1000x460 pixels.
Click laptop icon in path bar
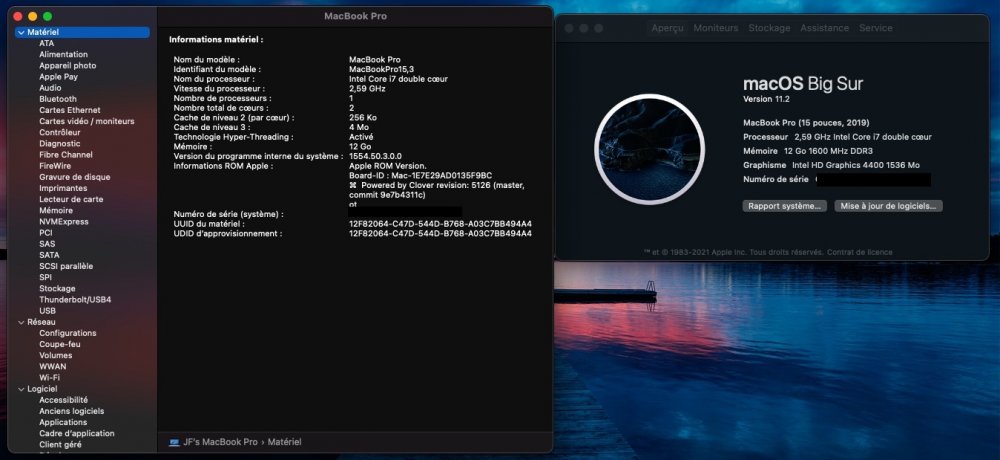pos(174,442)
